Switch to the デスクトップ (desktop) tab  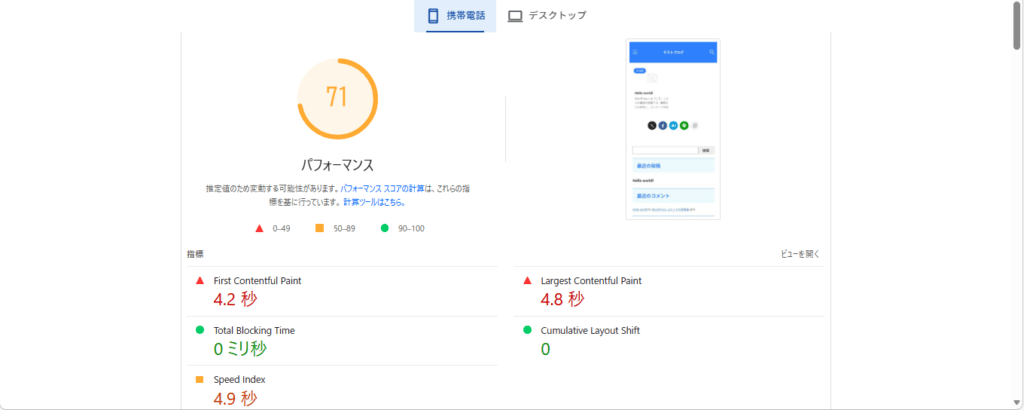pos(546,16)
